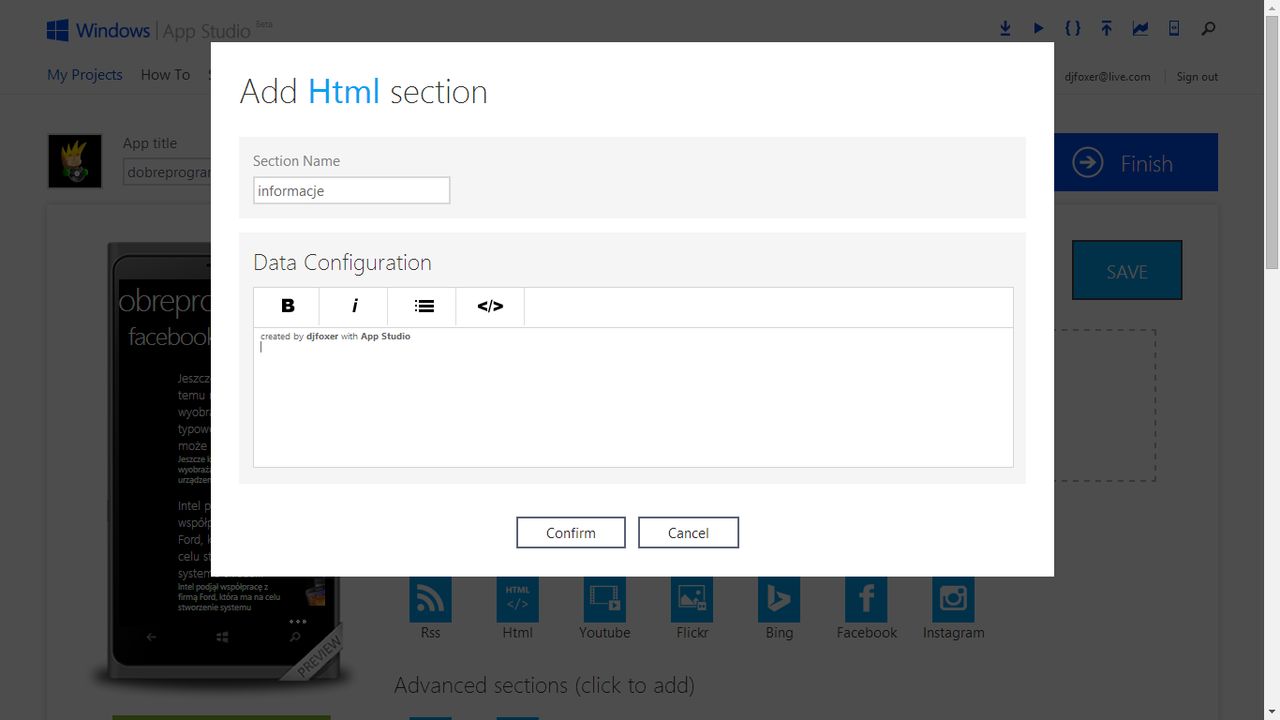
Task: Insert a bulleted list in the editor
Action: [423, 307]
